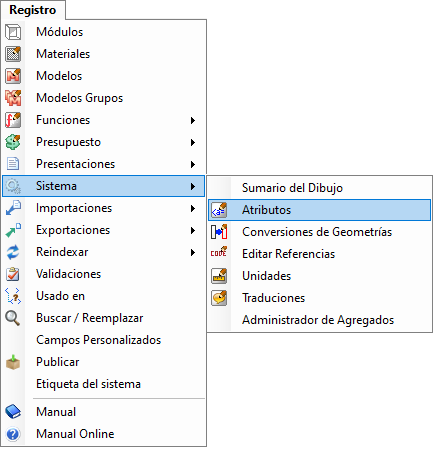The width and height of the screenshot is (440, 461).
Task: Expand the Presupuesto submenu arrow
Action: pyautogui.click(x=193, y=142)
